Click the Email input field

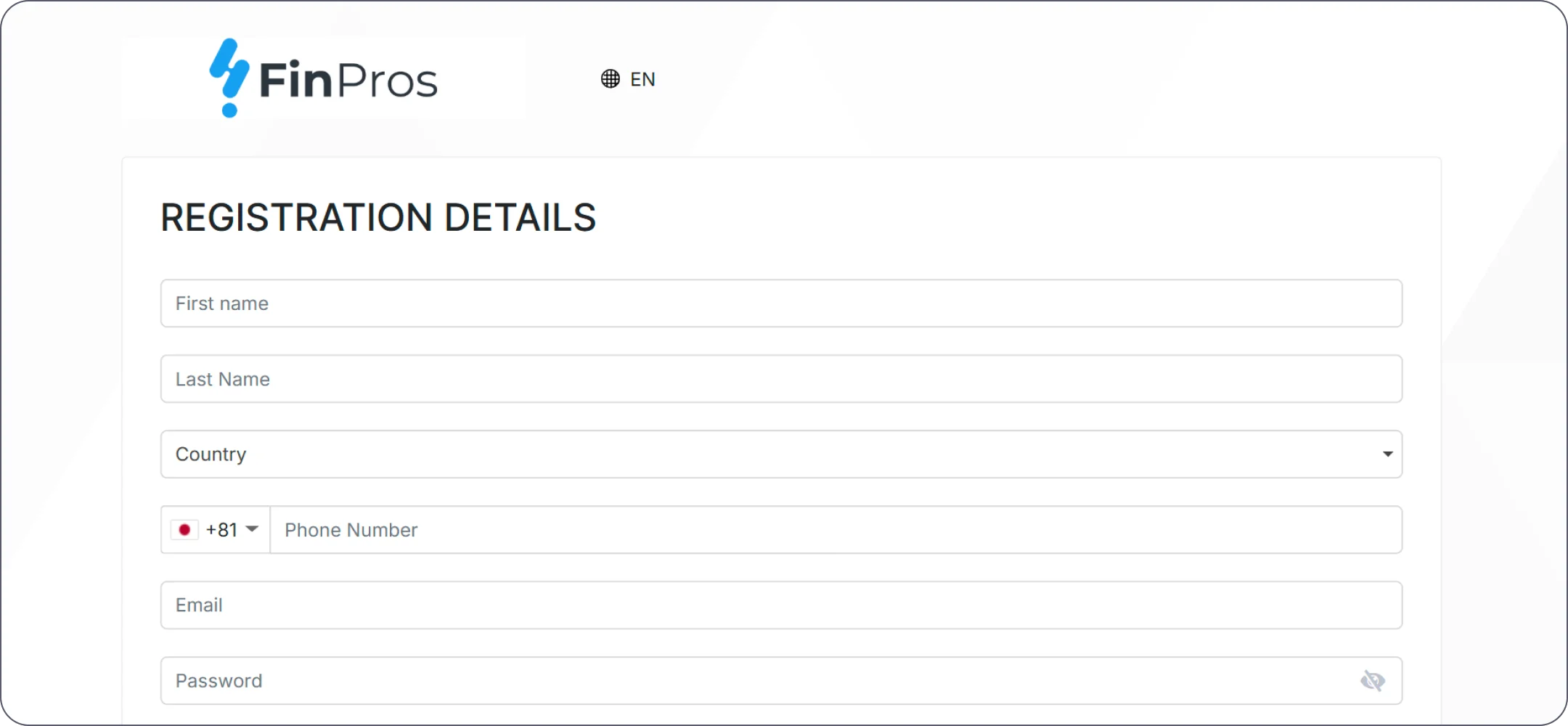pyautogui.click(x=780, y=605)
